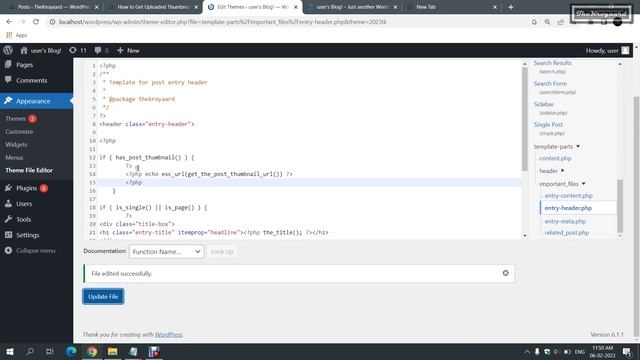Open Customize submenu item
Screen dimensions: 640x360
19,131
